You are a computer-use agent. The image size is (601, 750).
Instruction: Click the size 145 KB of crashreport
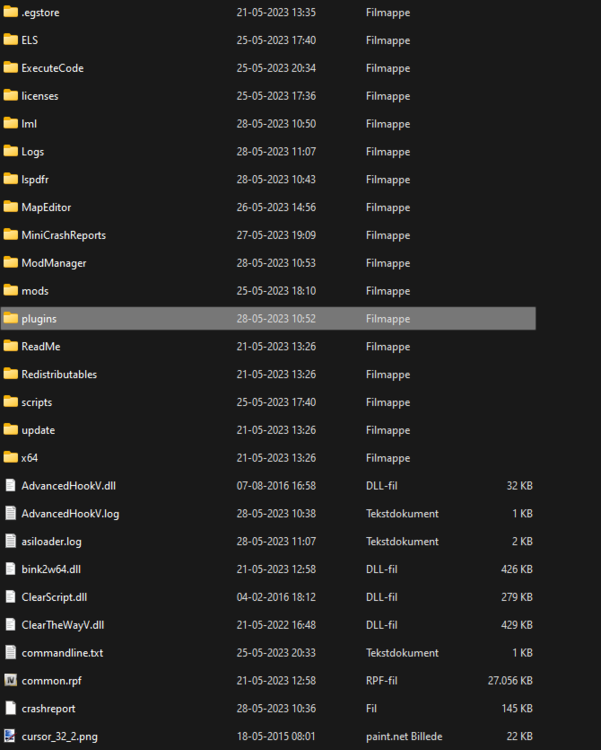click(x=517, y=708)
